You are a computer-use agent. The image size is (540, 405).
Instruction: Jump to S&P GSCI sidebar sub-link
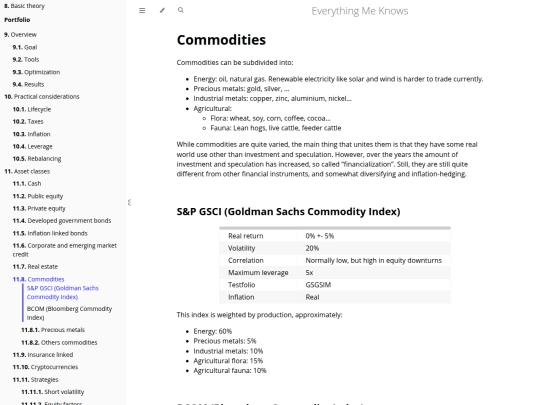click(x=63, y=292)
